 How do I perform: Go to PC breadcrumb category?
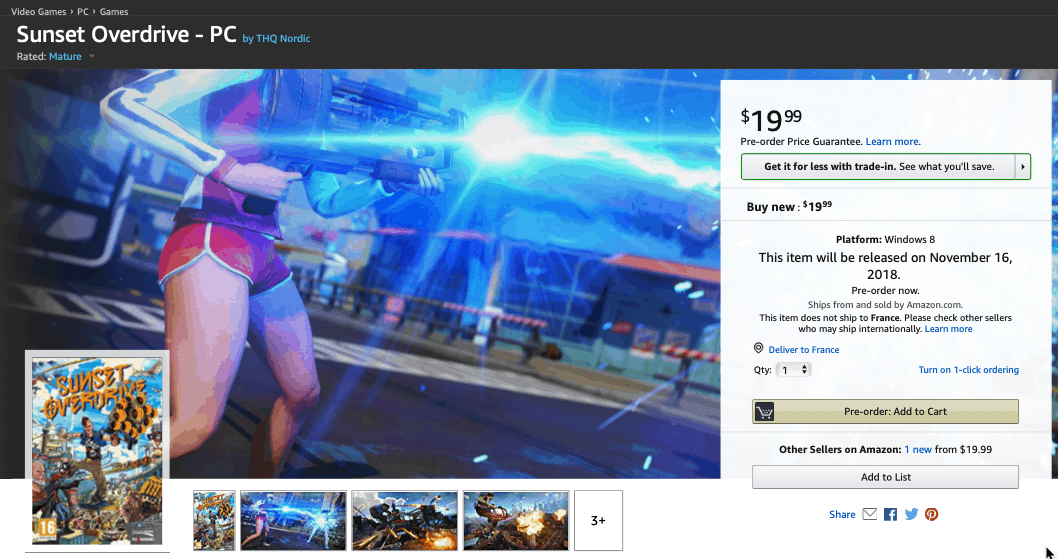click(x=83, y=11)
